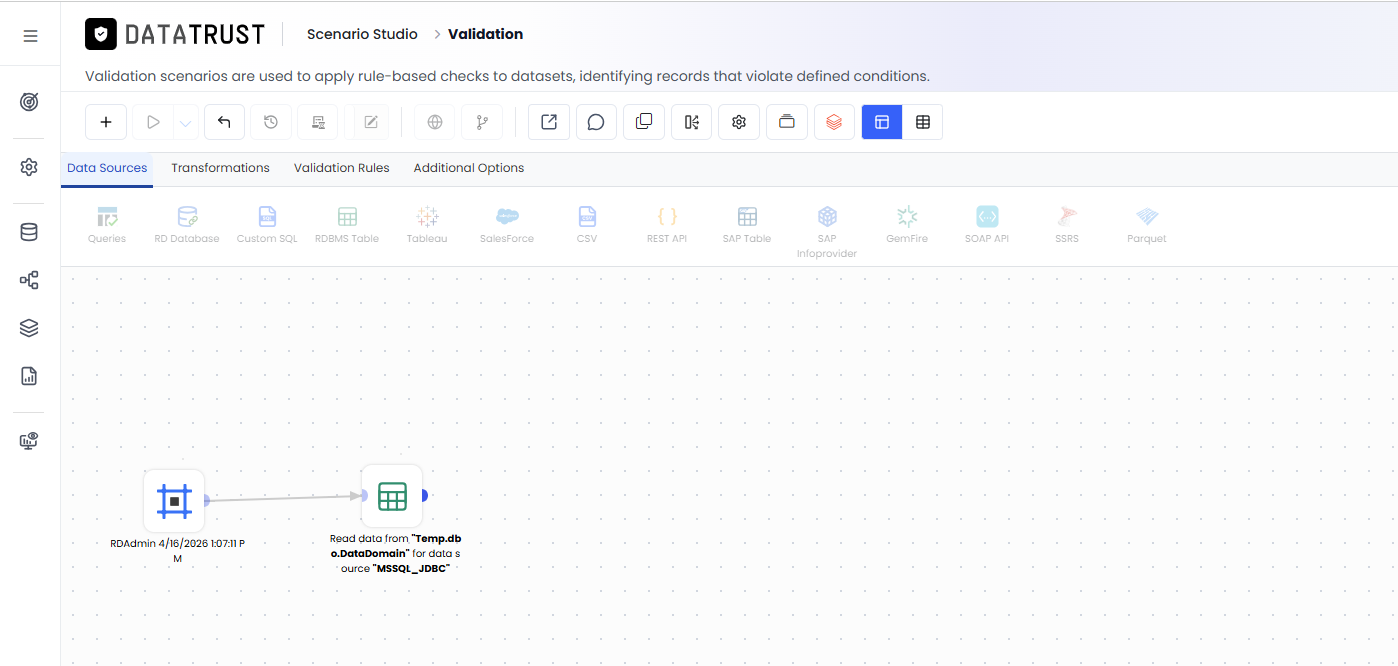This screenshot has height=666, width=1398.
Task: Click the GemFire data source
Action: click(907, 225)
